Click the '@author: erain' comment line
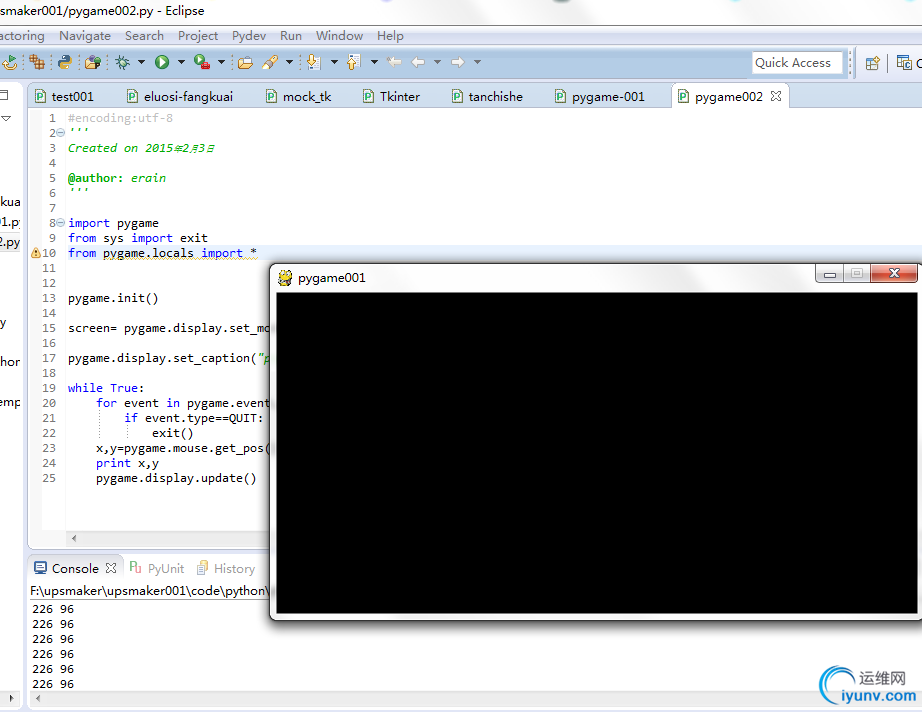 point(116,178)
